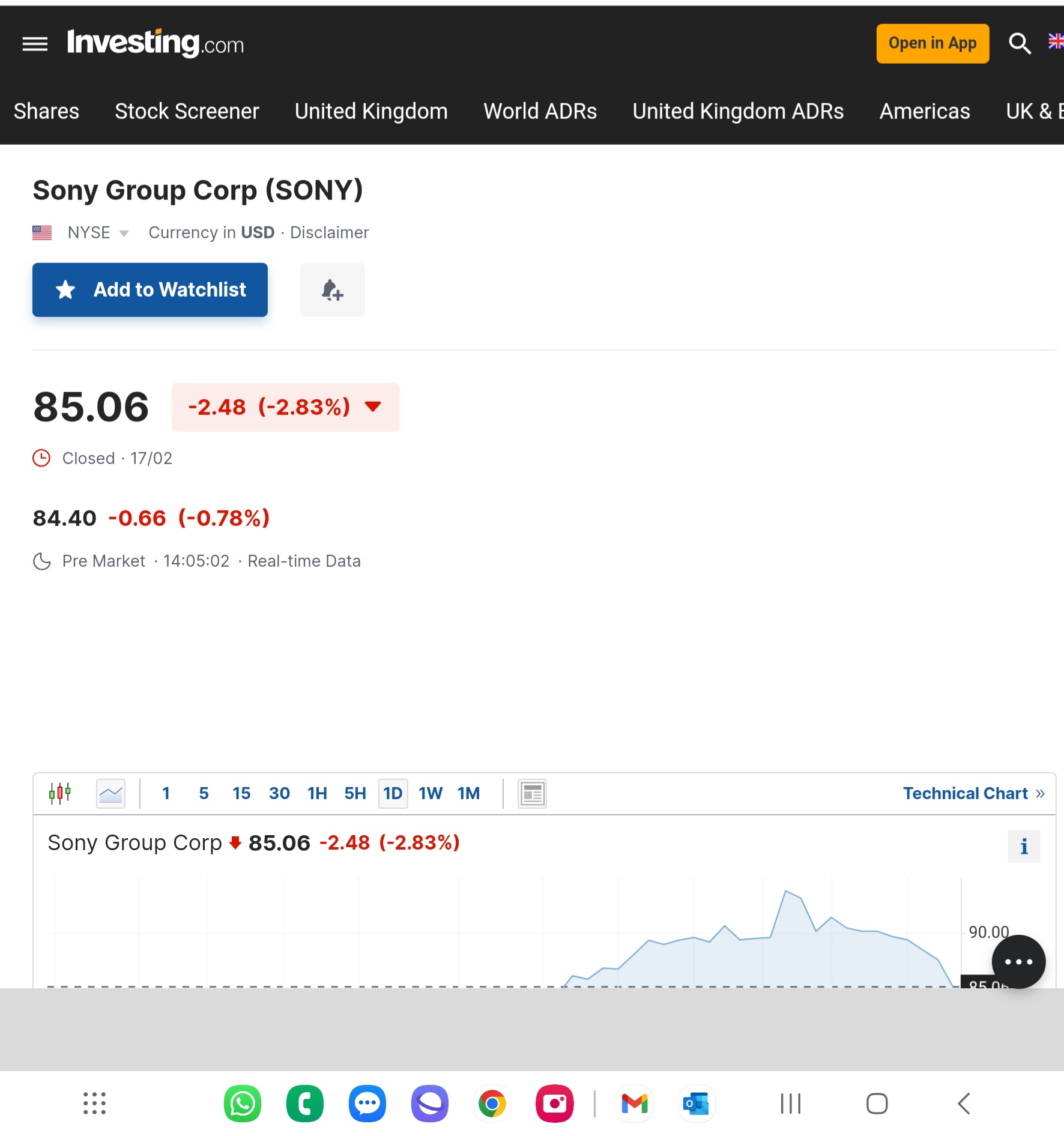Viewport: 1064px width, 1136px height.
Task: Create an alert with the bell icon
Action: [333, 289]
